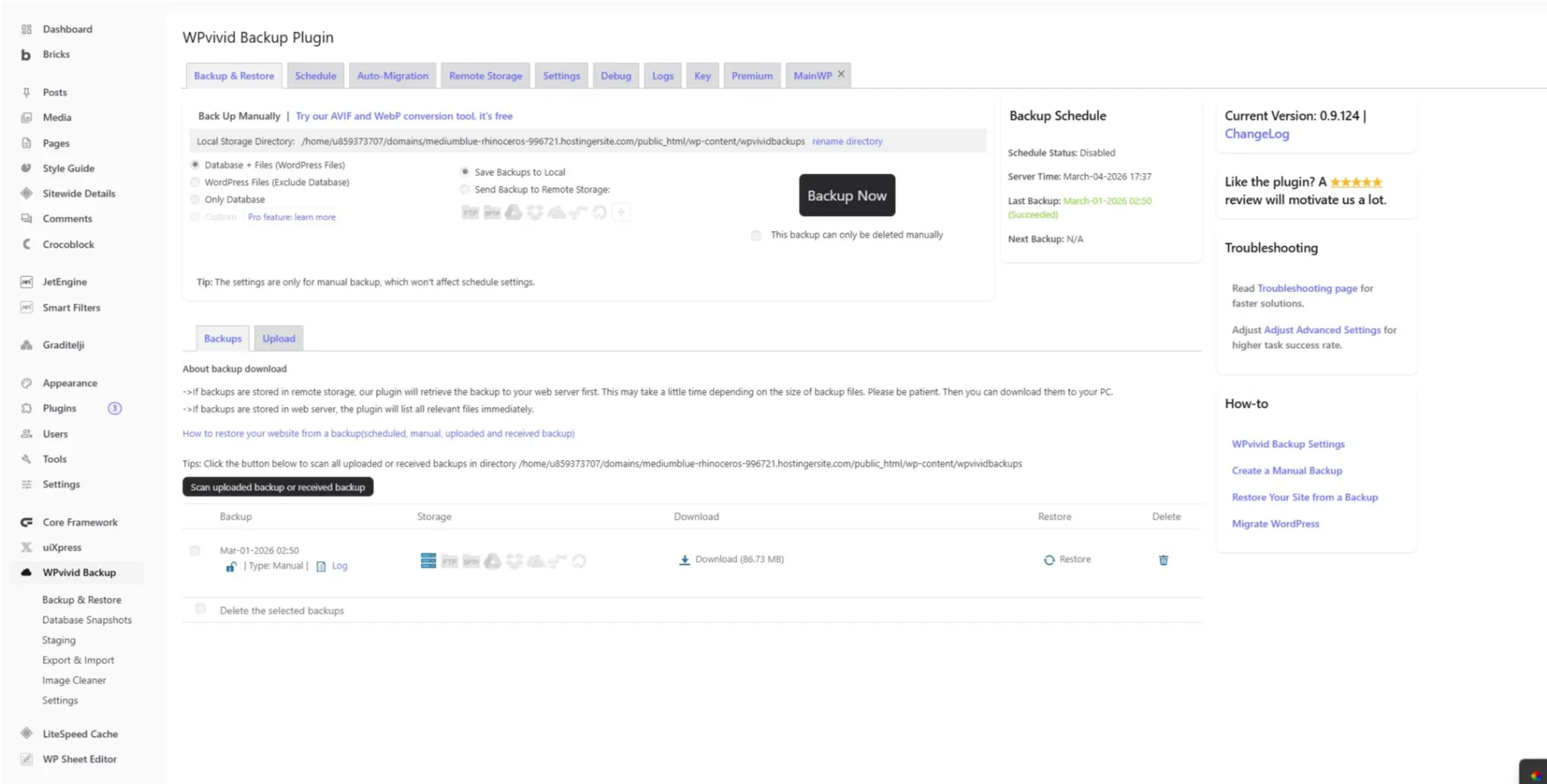Click the uiXpress X icon
Image resolution: width=1547 pixels, height=784 pixels.
coord(26,548)
